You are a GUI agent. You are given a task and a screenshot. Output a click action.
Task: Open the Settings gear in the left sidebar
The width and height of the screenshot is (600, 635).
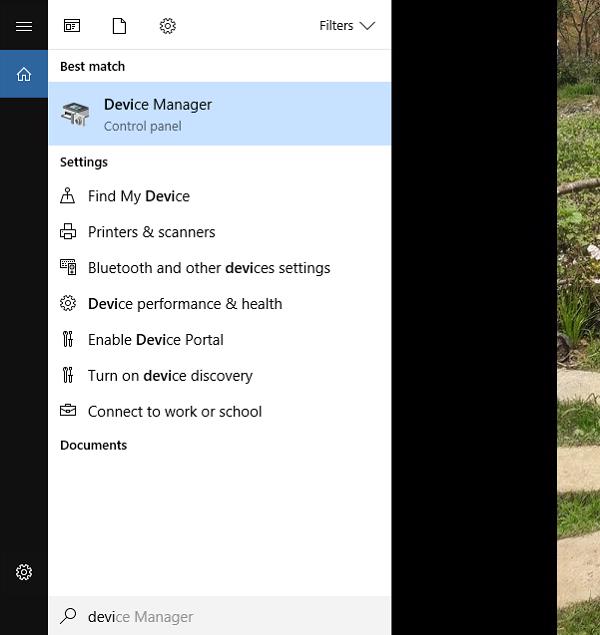24,572
